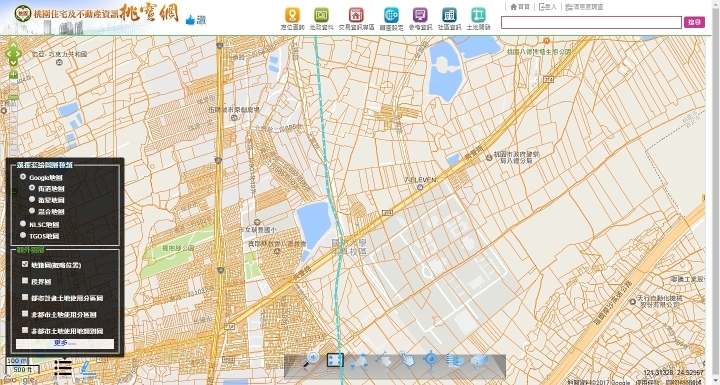Image resolution: width=720 pixels, height=385 pixels.
Task: Enable the 段界圖 checkbox
Action: pos(25,281)
